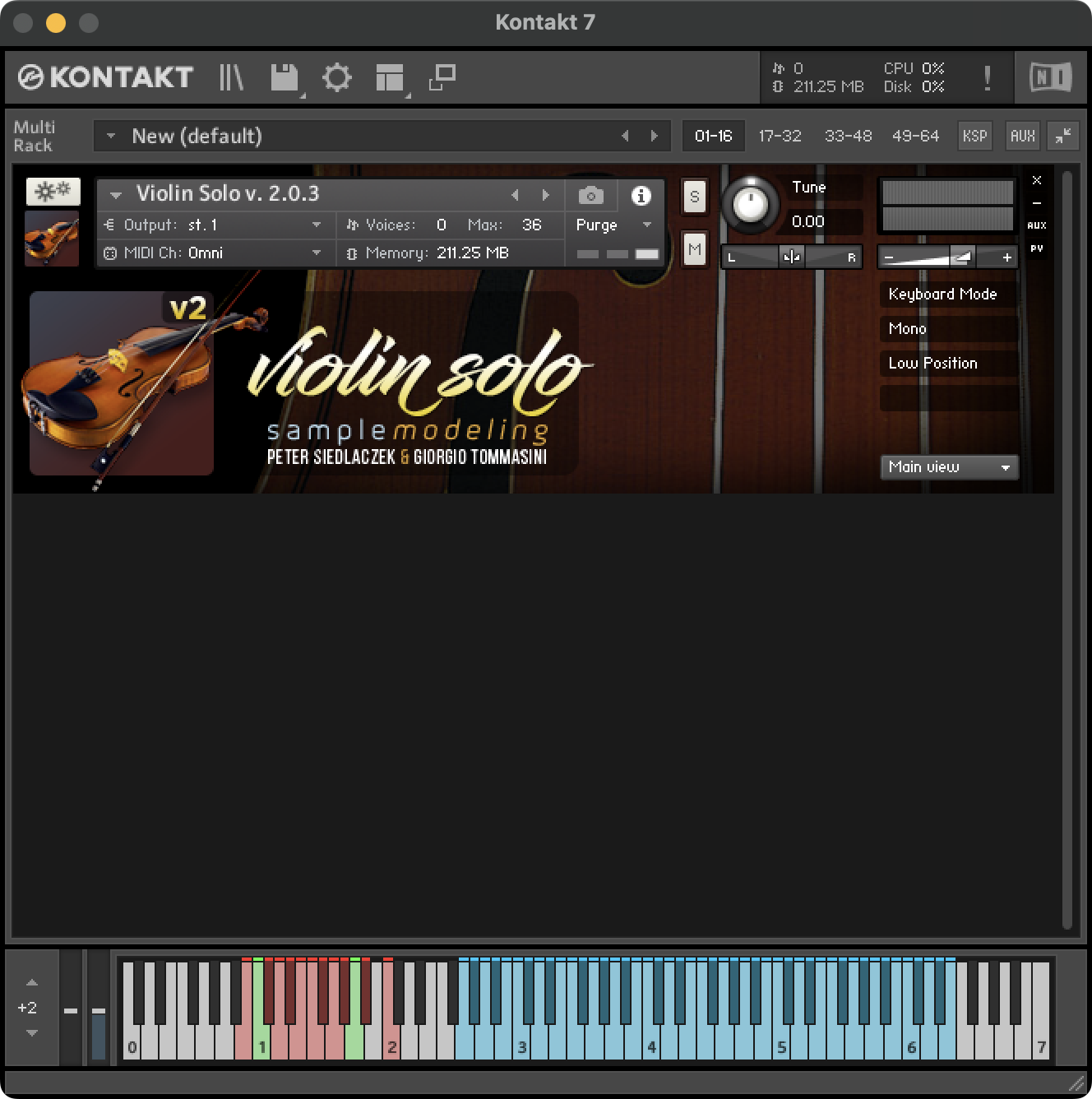Click the rack vertical scrollbar

(1067, 549)
